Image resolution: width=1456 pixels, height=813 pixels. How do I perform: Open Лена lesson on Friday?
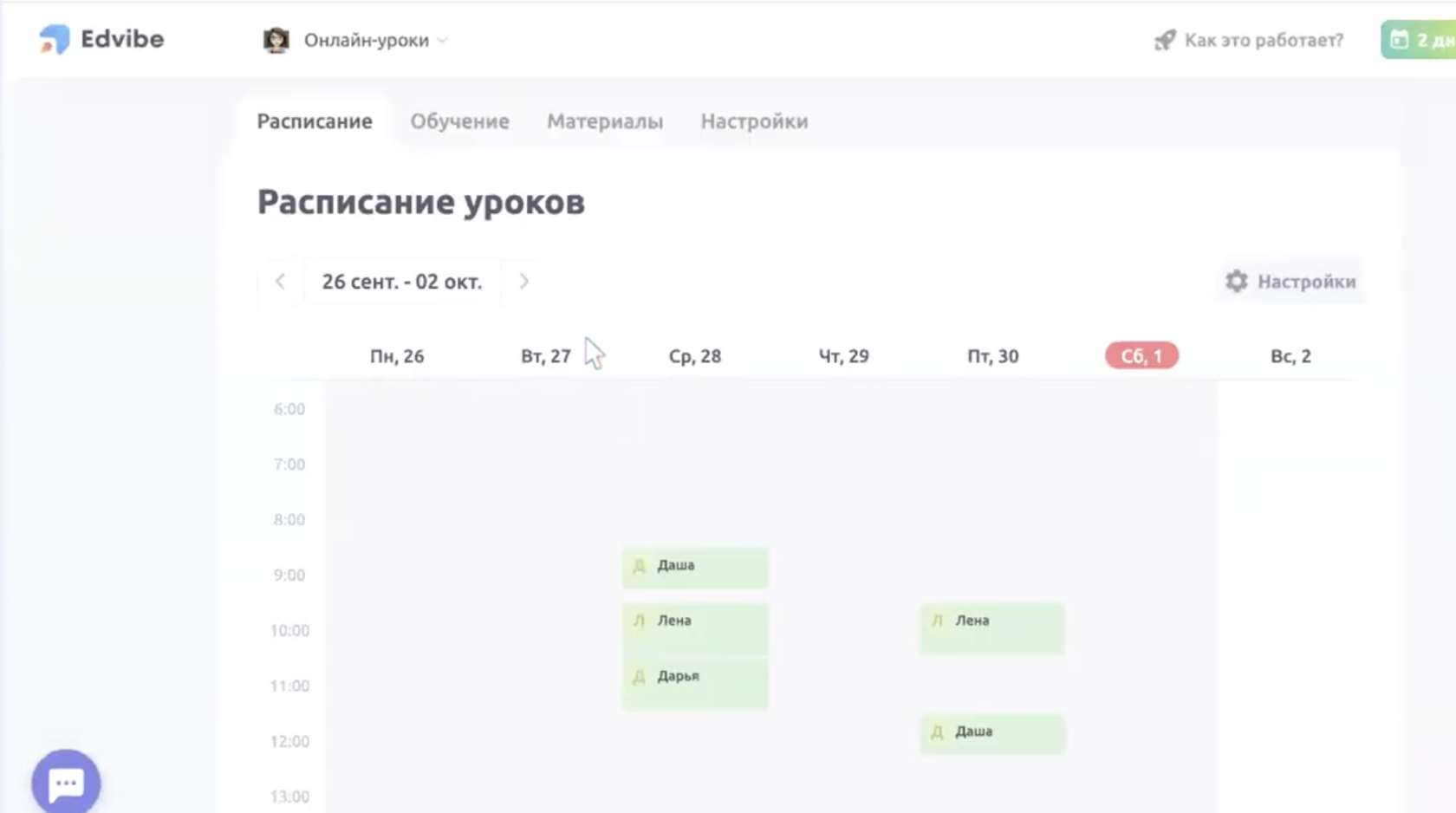coord(991,628)
